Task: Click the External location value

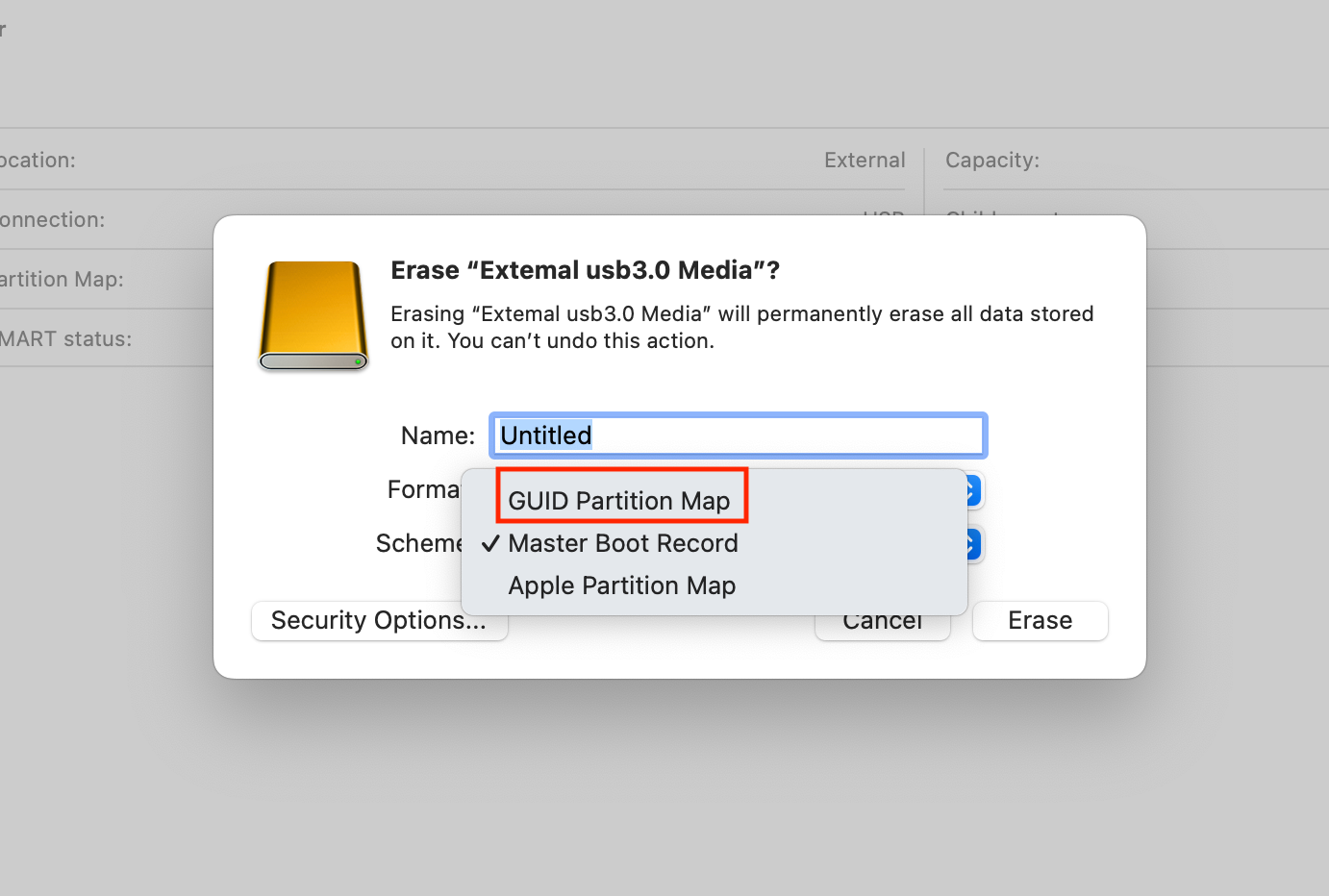Action: point(865,160)
